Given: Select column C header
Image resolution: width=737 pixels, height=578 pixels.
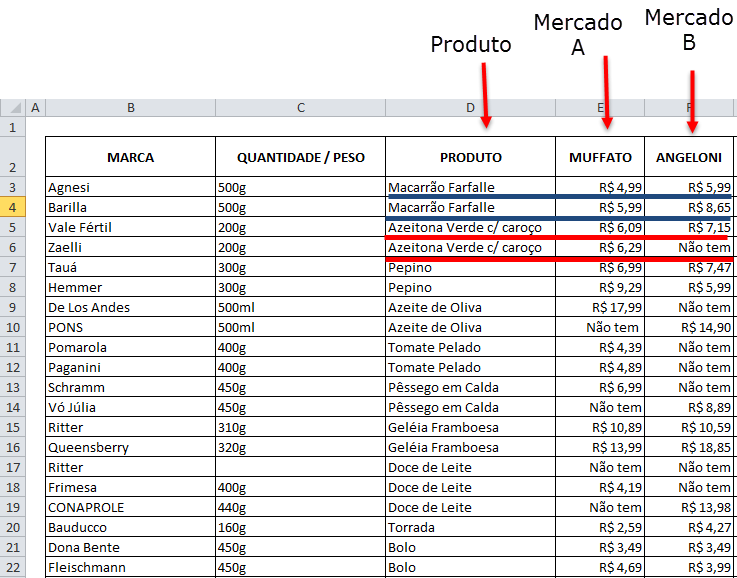Looking at the screenshot, I should click(300, 108).
